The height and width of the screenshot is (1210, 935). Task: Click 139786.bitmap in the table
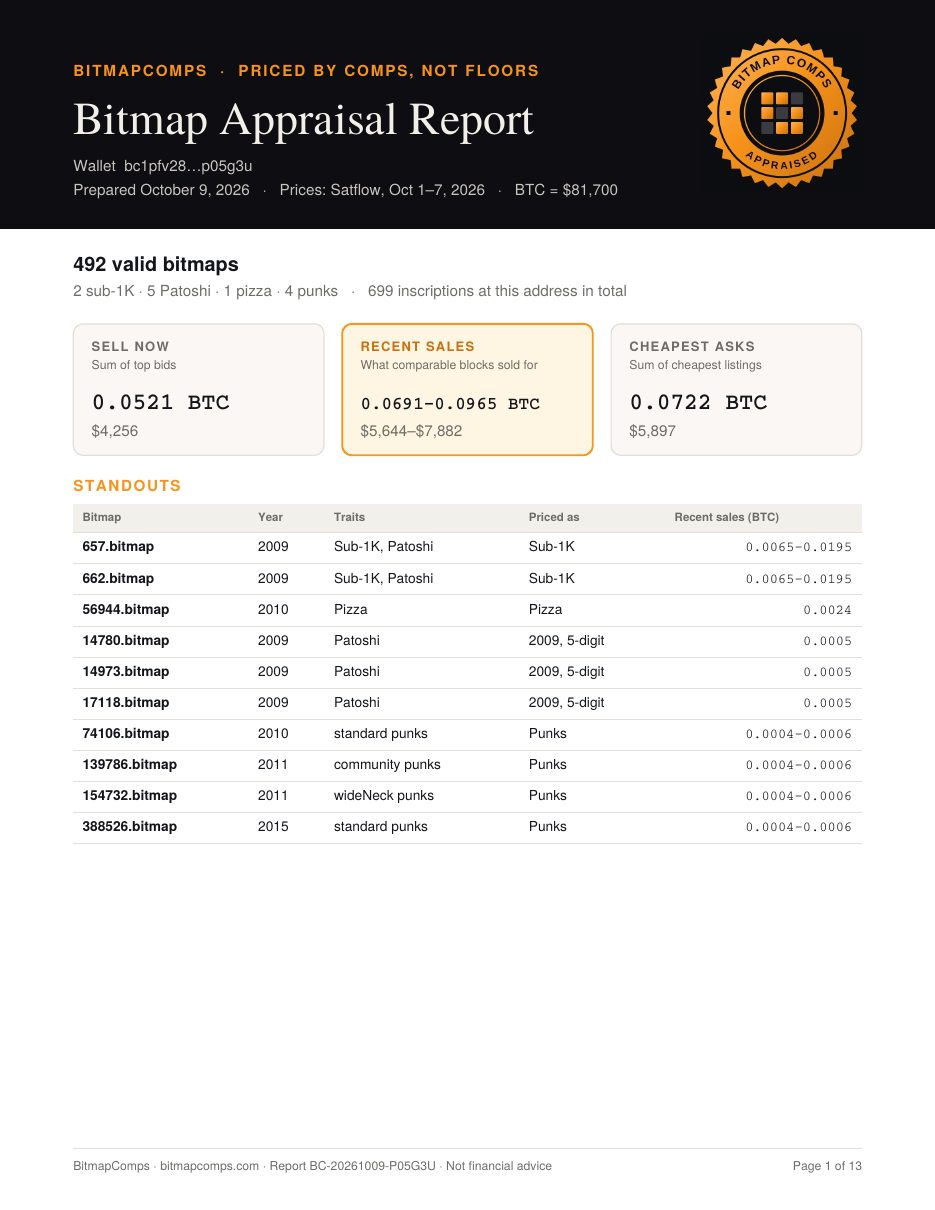click(x=130, y=764)
